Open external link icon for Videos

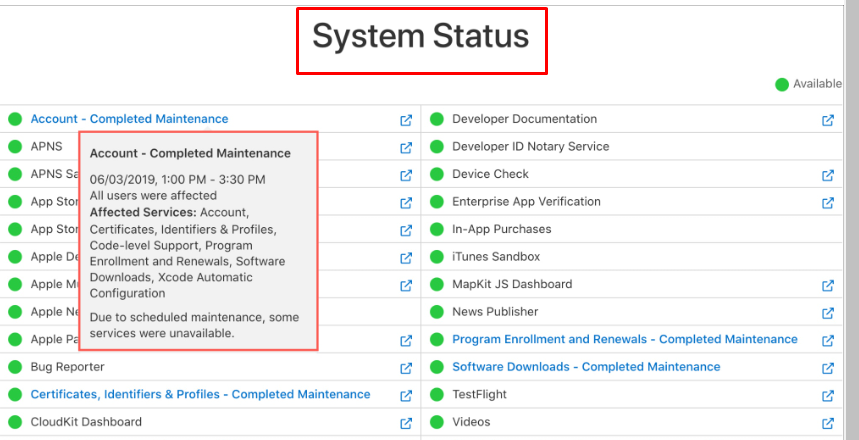pos(828,423)
